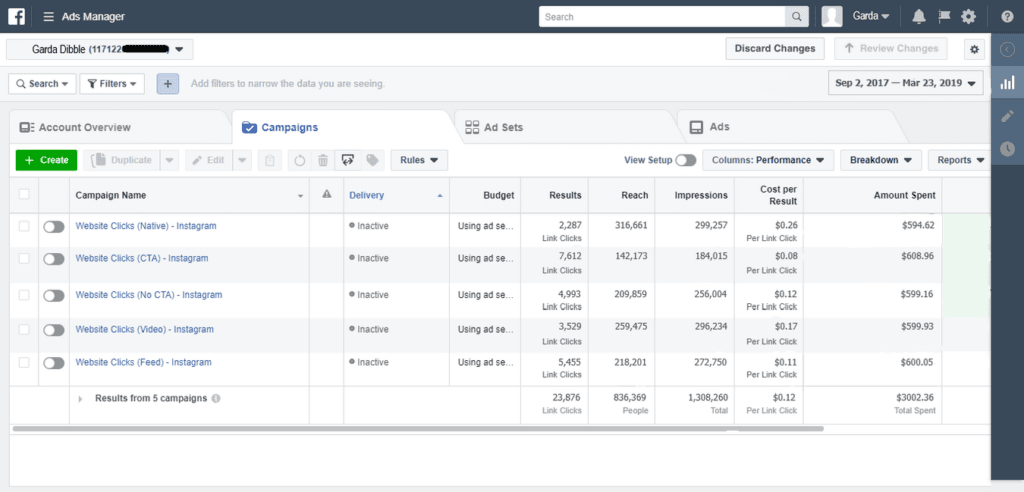Click the plus add filter icon
The height and width of the screenshot is (492, 1024).
point(168,84)
